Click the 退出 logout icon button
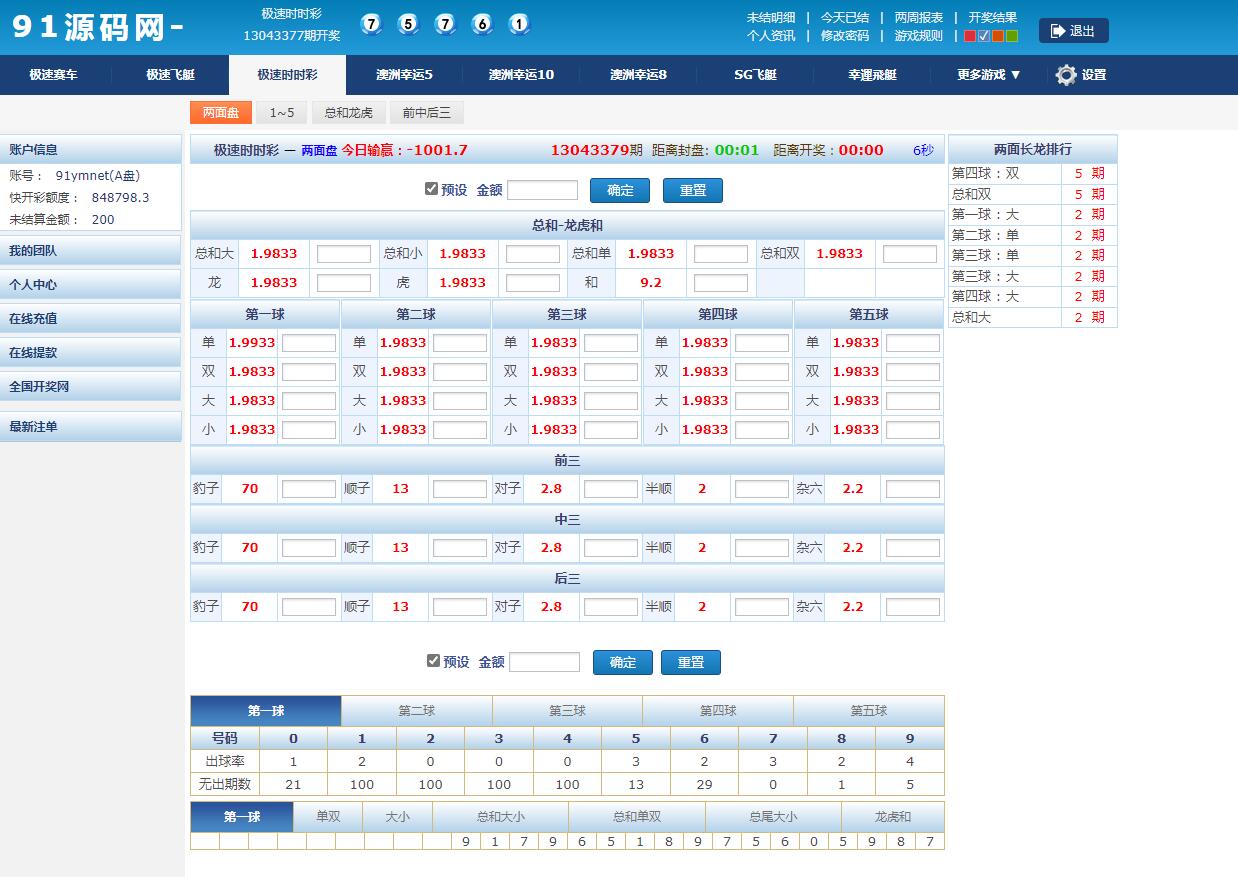 pyautogui.click(x=1072, y=30)
